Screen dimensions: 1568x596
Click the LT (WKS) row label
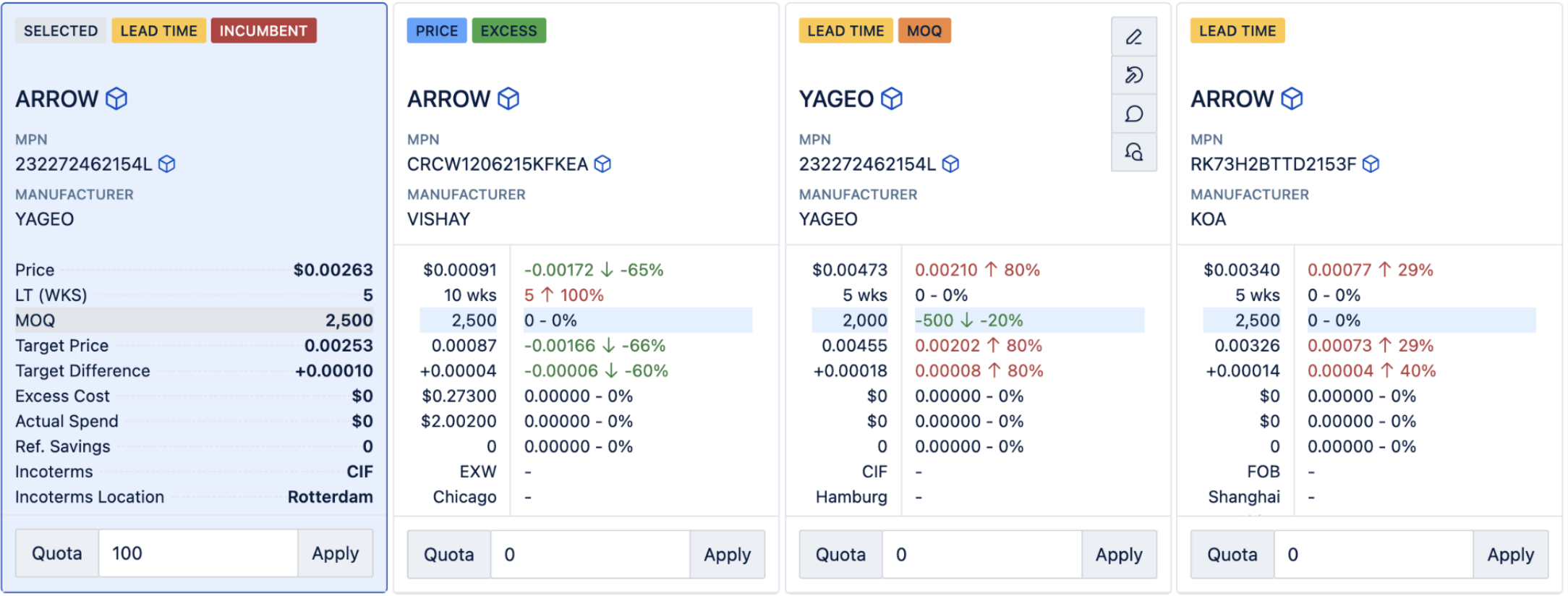(51, 295)
